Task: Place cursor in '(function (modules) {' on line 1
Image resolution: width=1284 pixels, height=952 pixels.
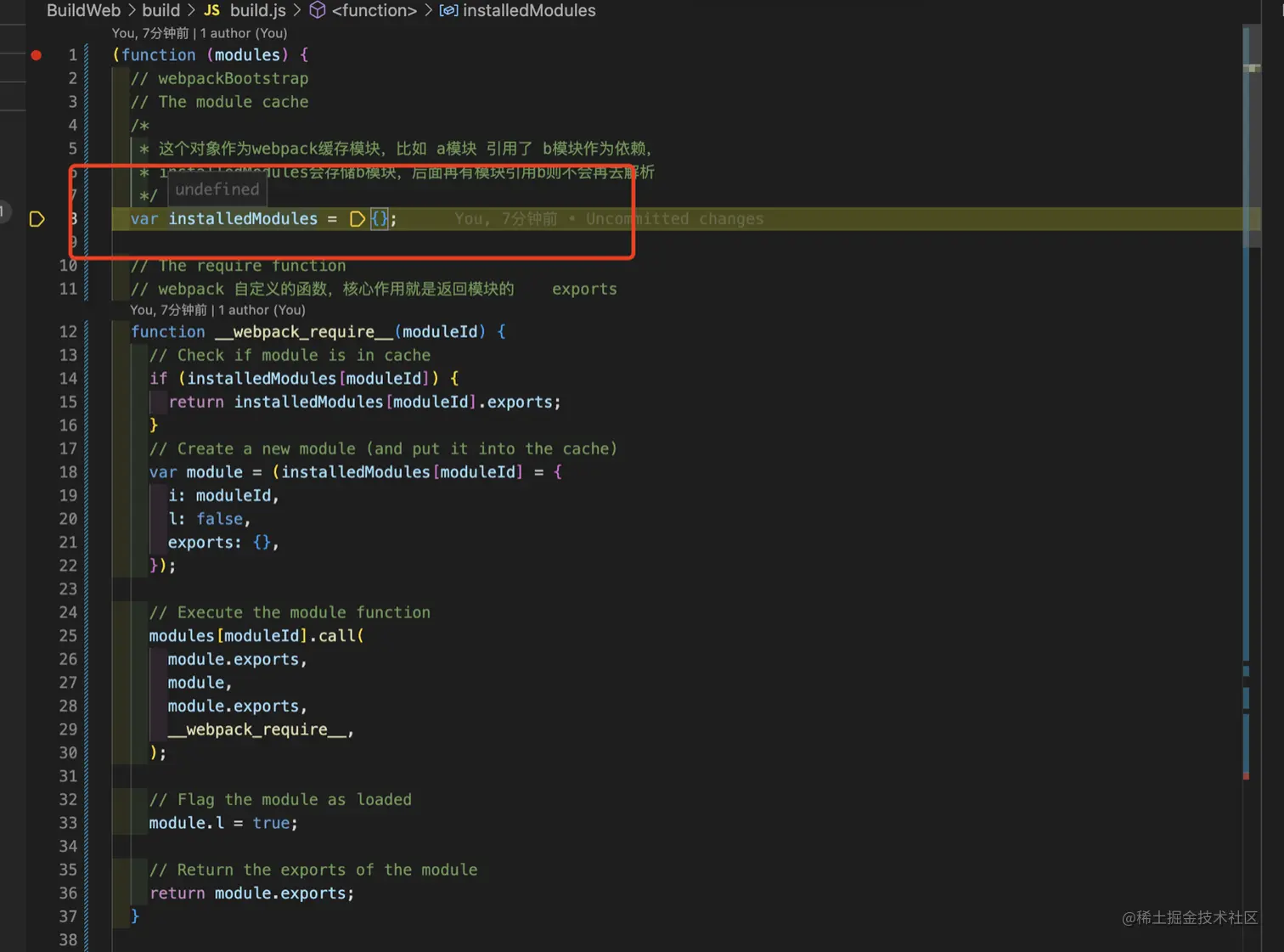Action: click(x=211, y=55)
